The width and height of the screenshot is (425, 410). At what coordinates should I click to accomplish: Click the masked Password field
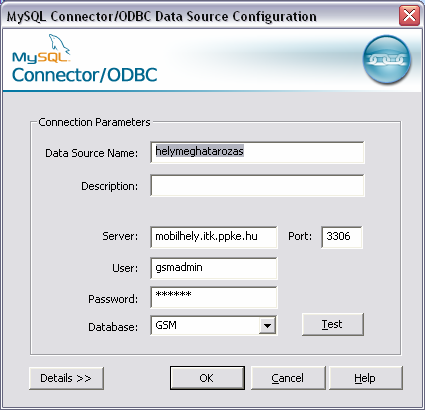214,297
